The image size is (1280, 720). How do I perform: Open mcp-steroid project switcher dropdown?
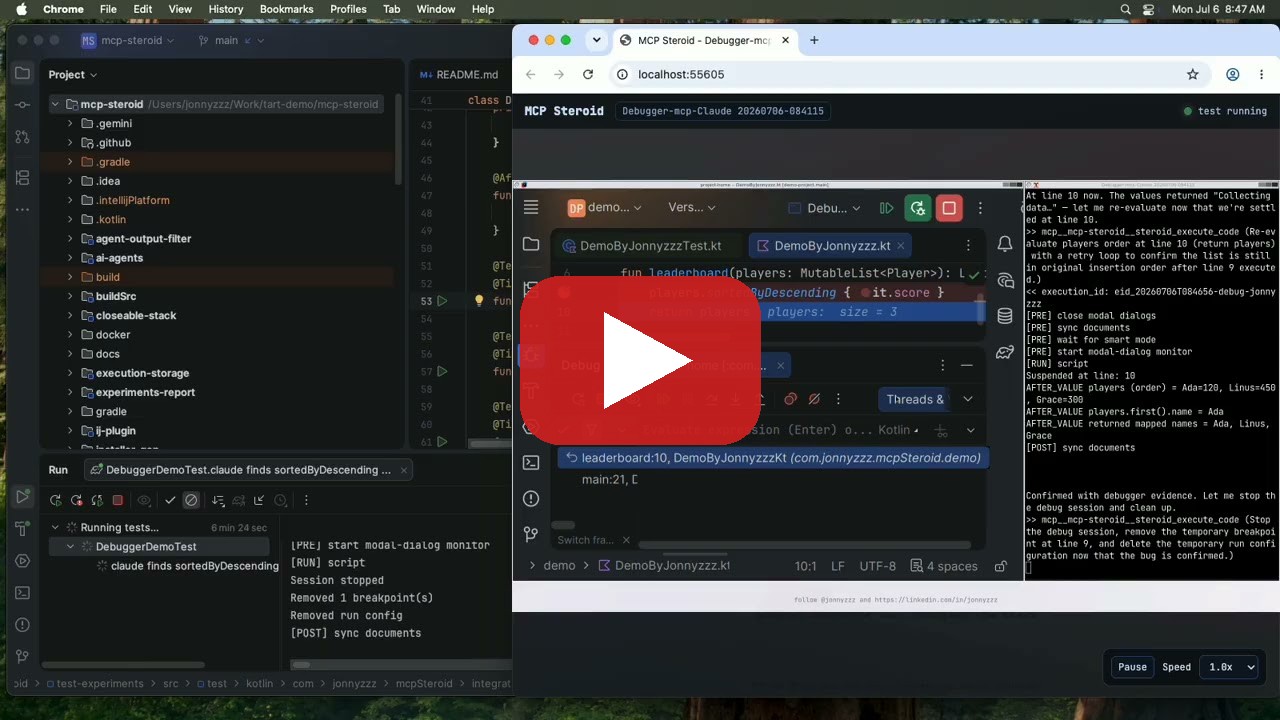pos(128,40)
